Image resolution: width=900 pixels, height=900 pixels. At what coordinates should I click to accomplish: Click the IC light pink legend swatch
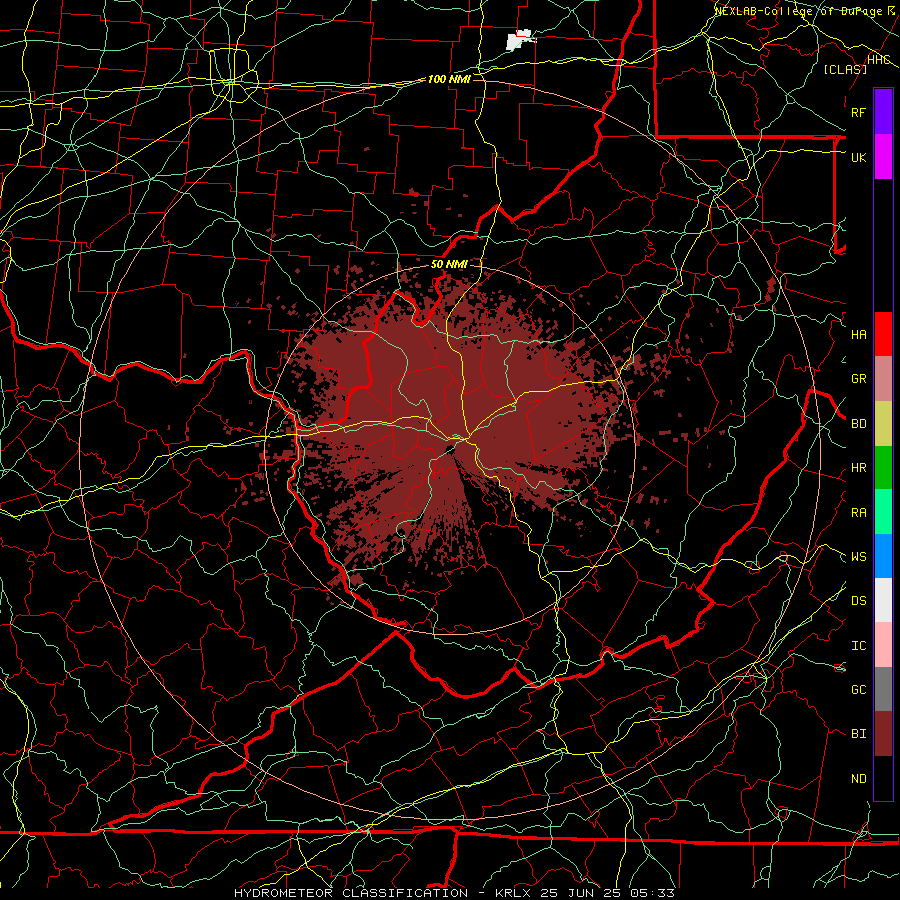[883, 645]
